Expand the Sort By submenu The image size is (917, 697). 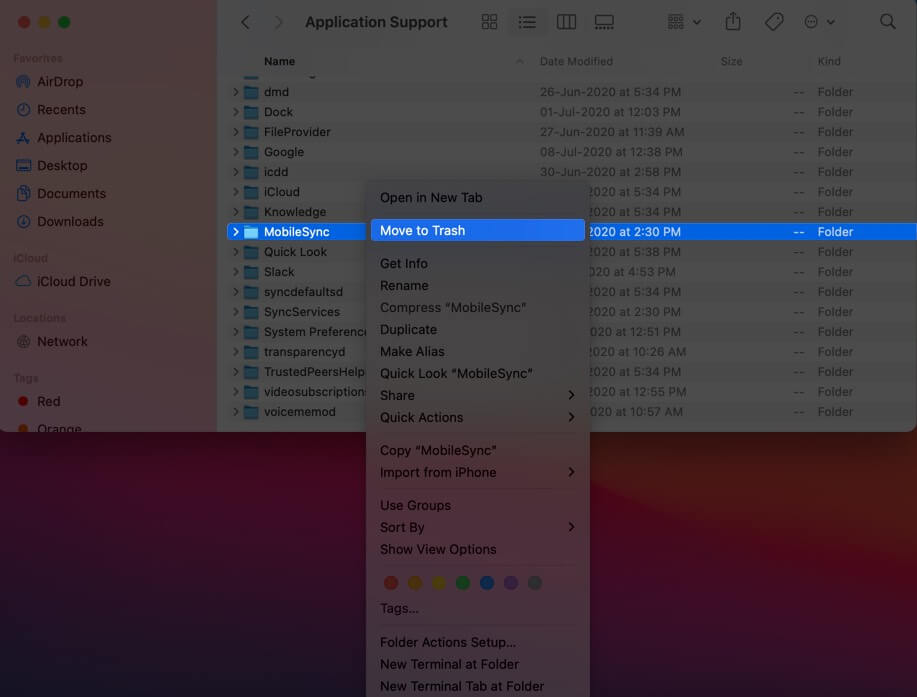point(401,527)
